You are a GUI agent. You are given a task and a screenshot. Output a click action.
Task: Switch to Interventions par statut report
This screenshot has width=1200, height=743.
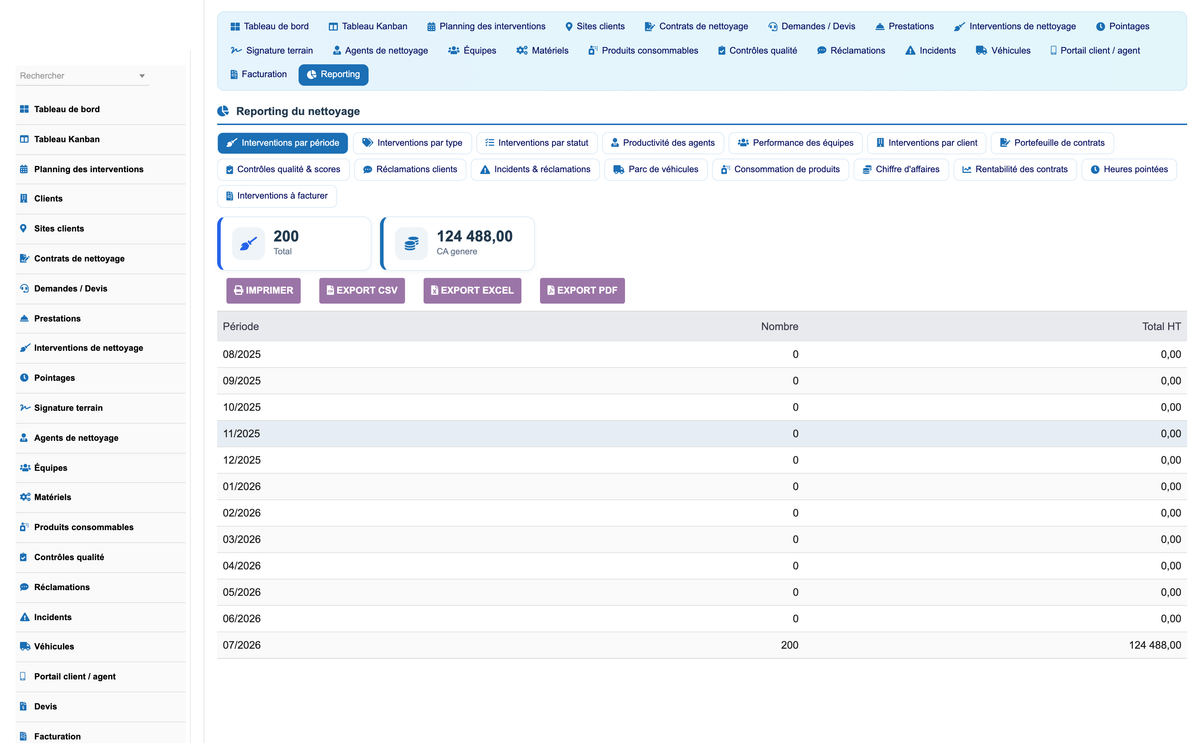click(537, 143)
